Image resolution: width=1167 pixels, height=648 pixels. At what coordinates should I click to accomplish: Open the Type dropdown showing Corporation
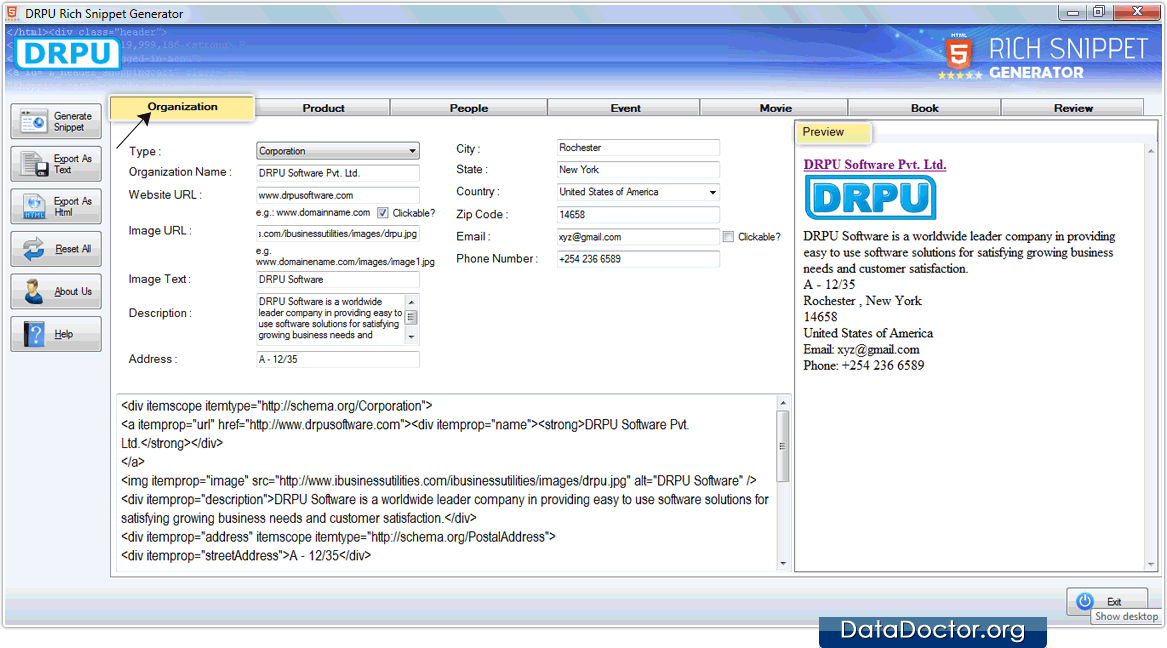(338, 151)
